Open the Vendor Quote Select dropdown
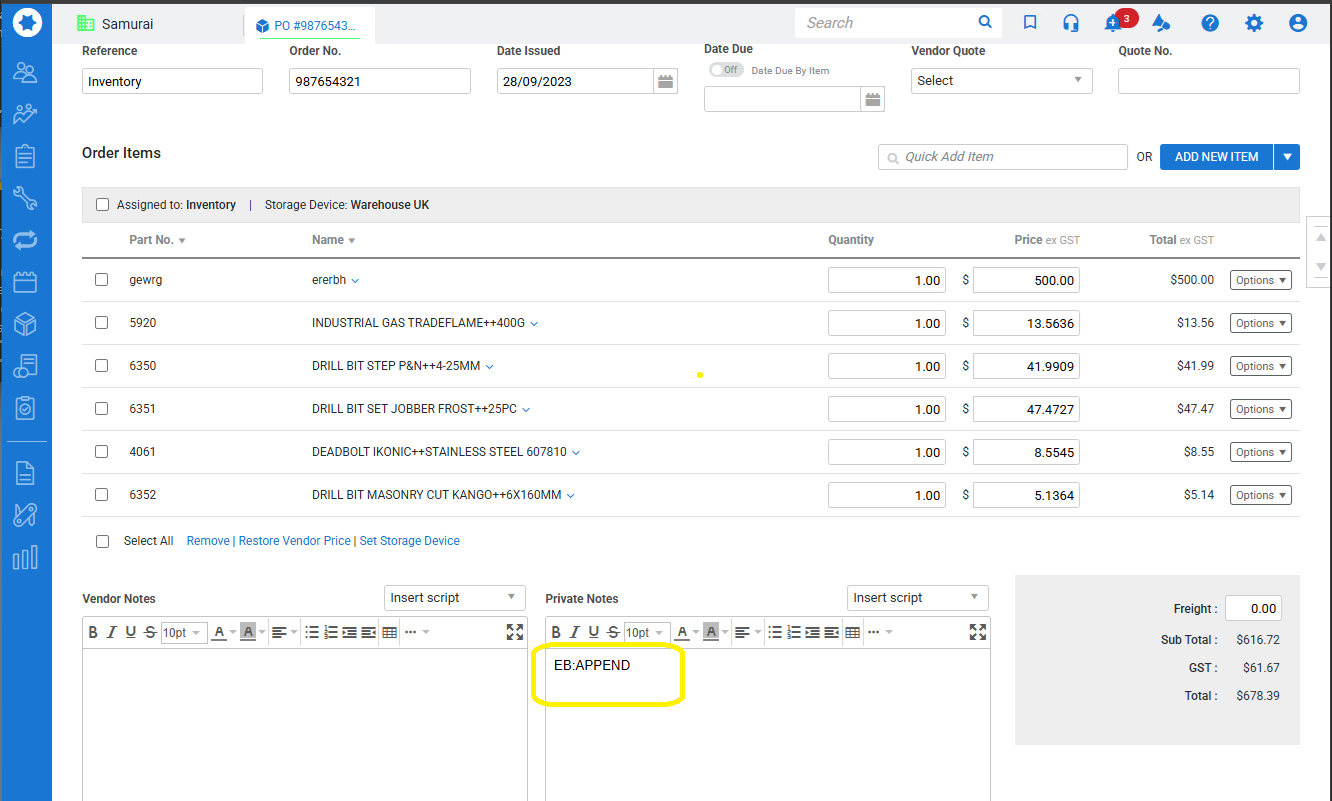 [x=1001, y=81]
